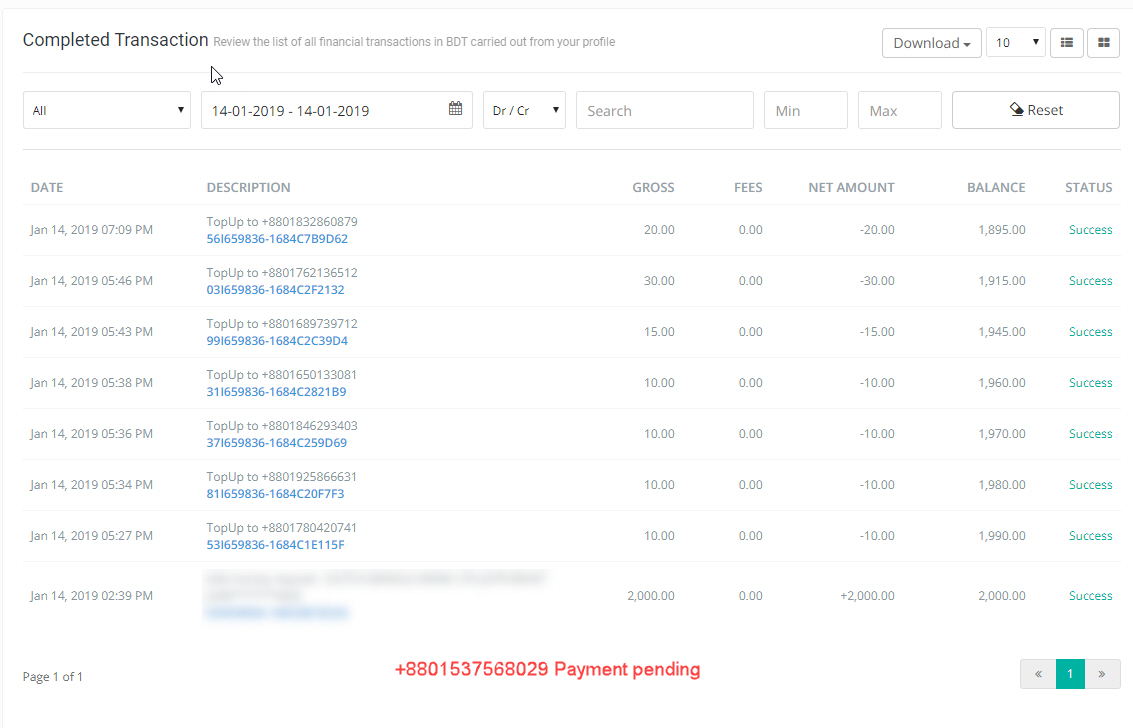Click the BALANCE column header

996,188
